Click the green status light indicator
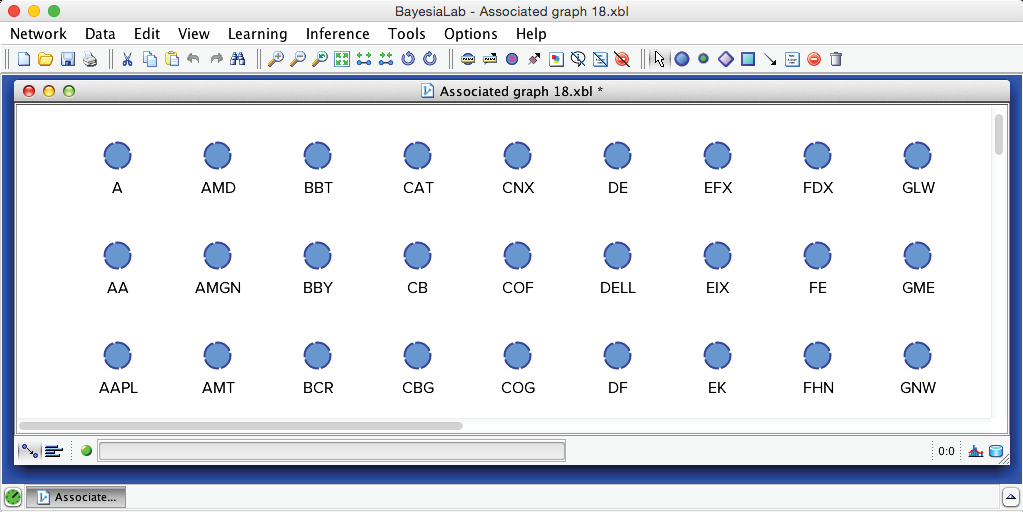 point(86,451)
